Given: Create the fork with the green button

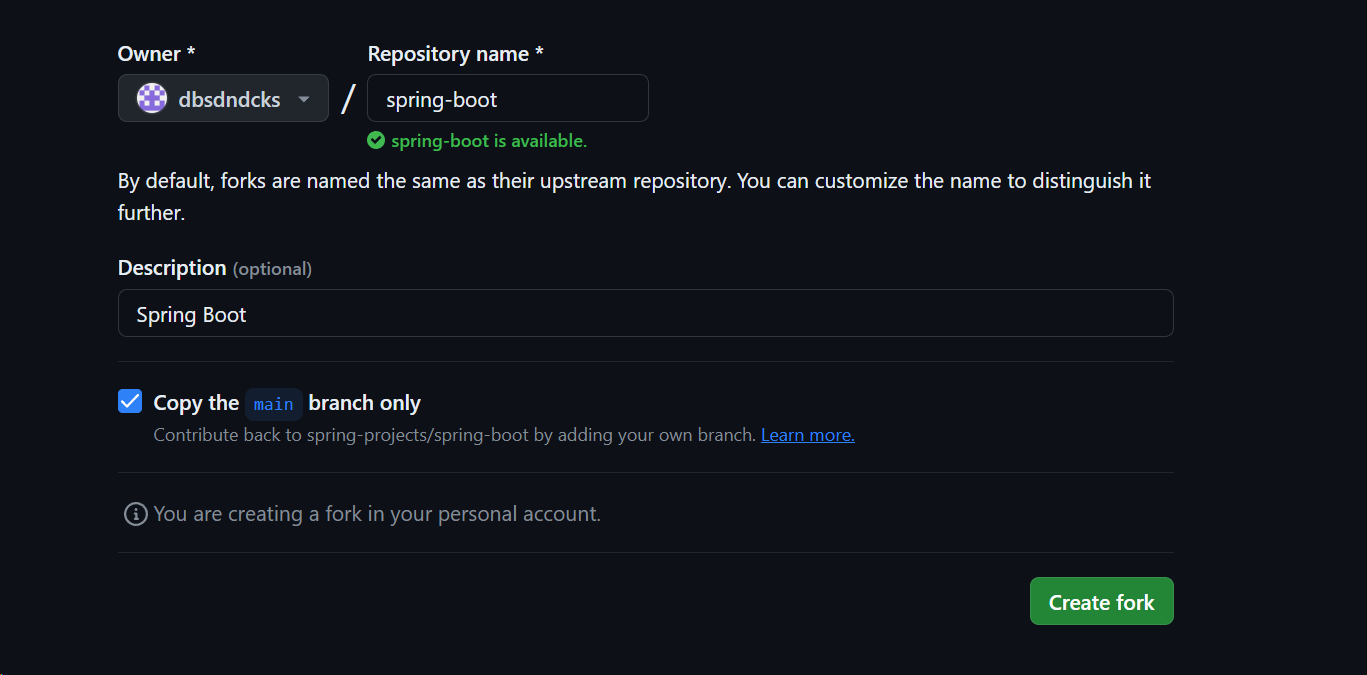Looking at the screenshot, I should coord(1101,601).
